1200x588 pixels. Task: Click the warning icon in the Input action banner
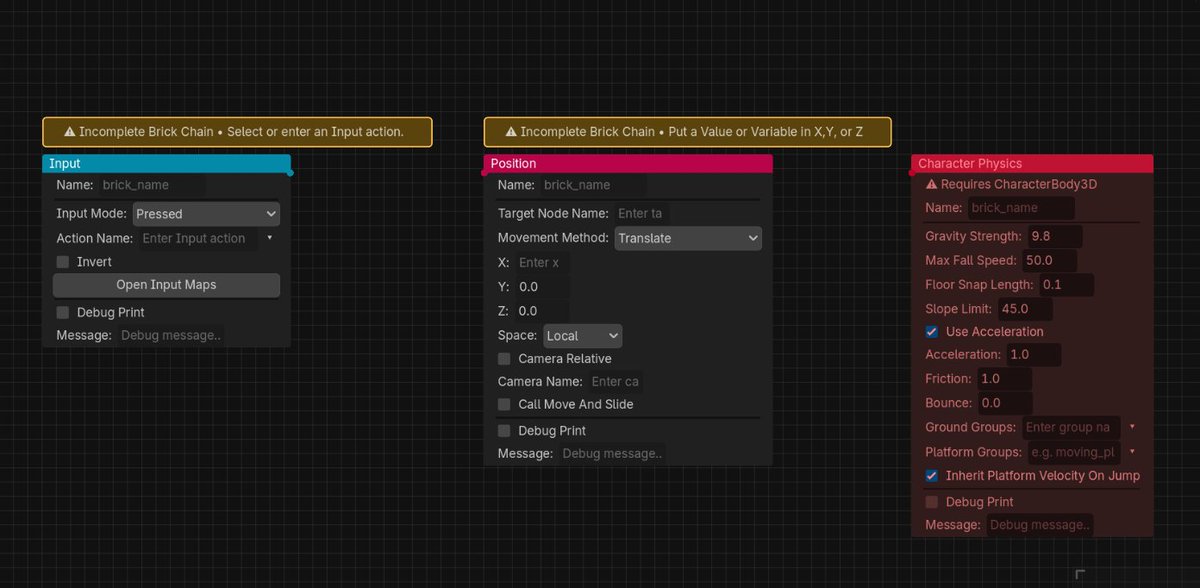(x=70, y=132)
